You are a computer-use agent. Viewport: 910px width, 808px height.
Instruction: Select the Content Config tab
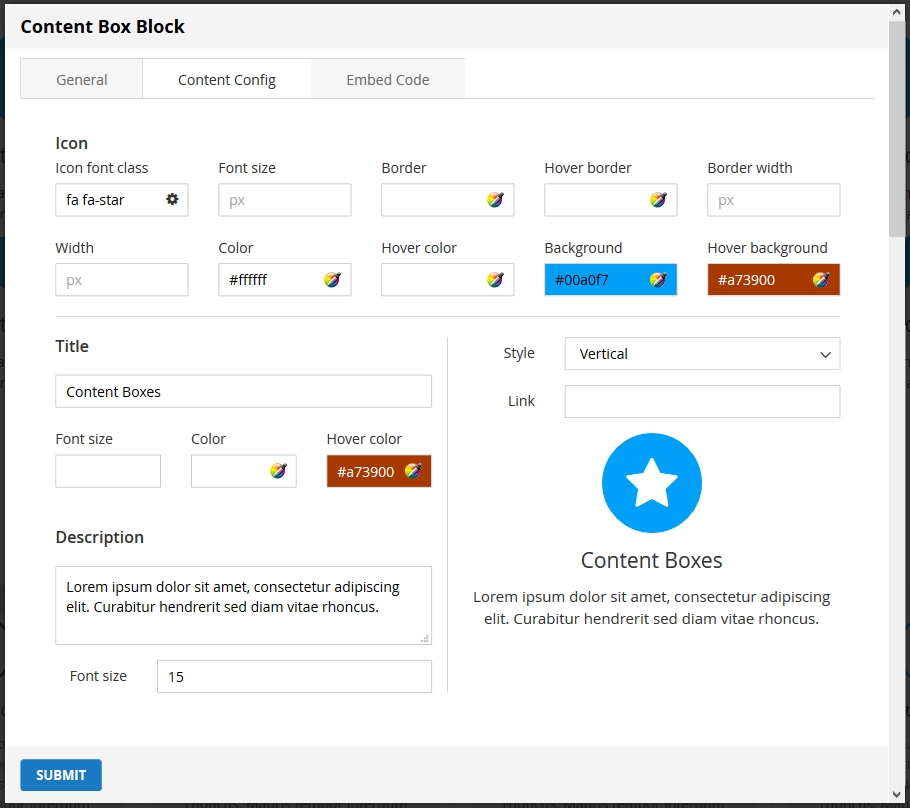click(x=227, y=80)
